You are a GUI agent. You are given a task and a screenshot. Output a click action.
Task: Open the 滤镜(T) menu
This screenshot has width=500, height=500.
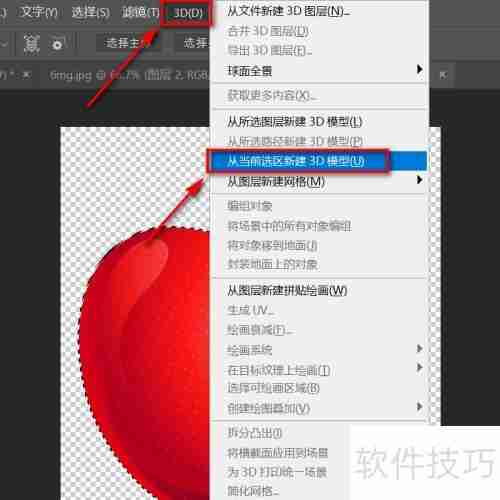point(140,13)
